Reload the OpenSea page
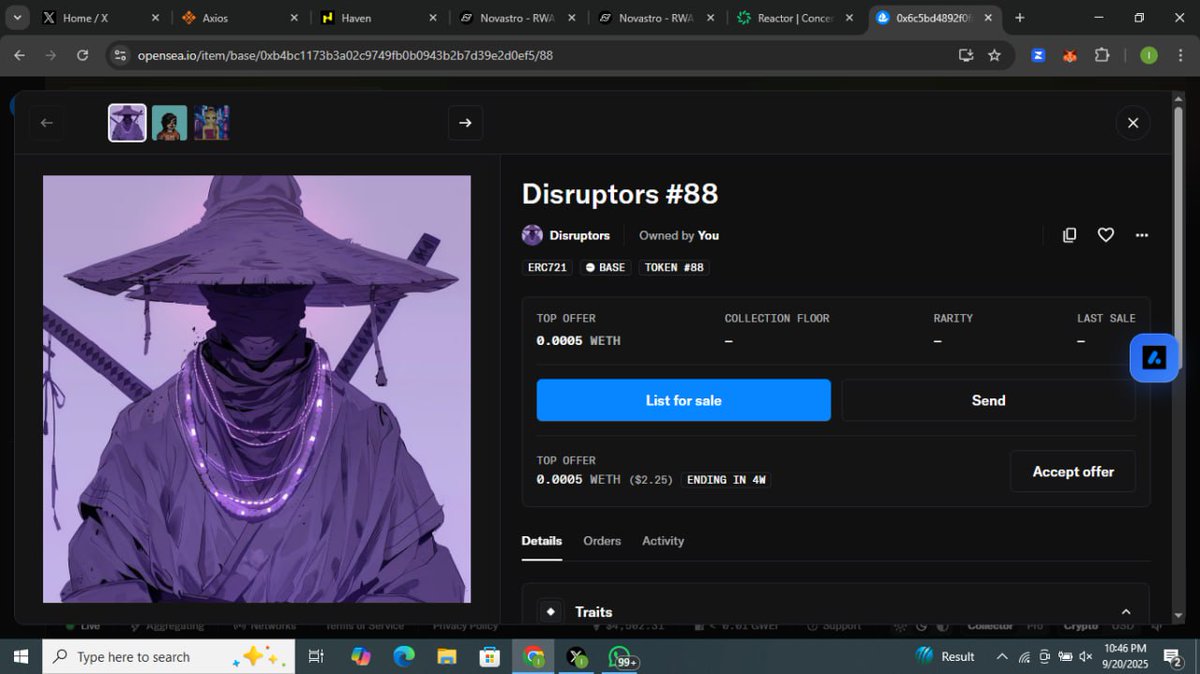This screenshot has height=674, width=1200. click(x=82, y=55)
